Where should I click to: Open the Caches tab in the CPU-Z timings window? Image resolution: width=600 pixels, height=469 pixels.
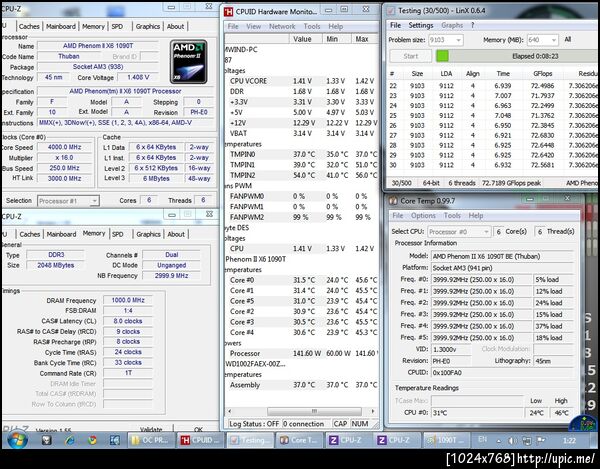(29, 234)
